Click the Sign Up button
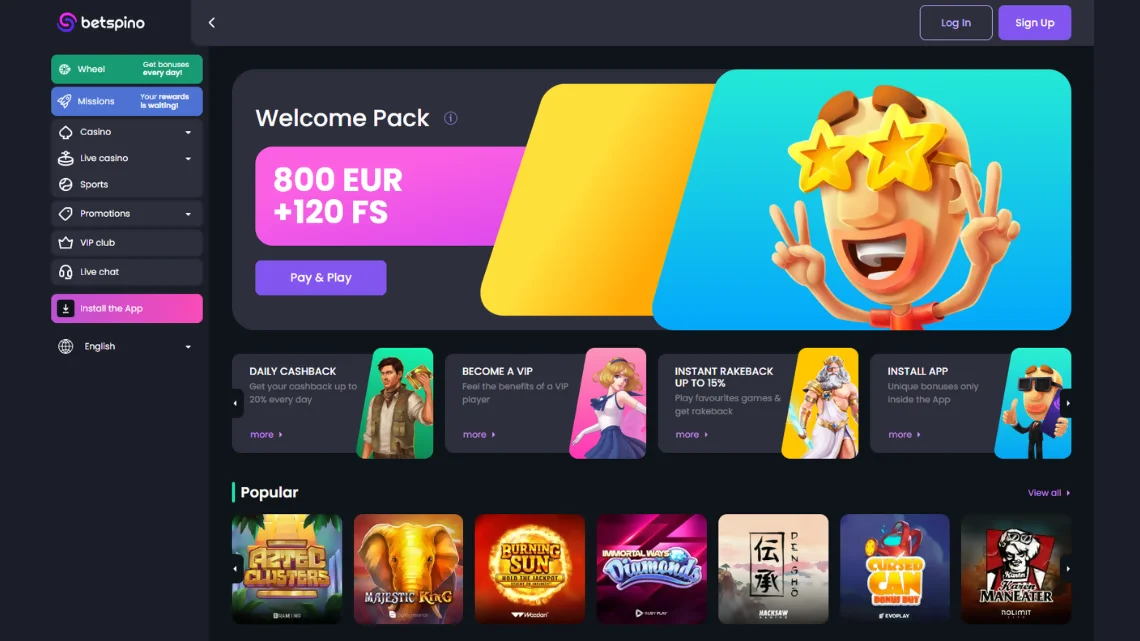Screen dimensions: 1140x641 [1034, 23]
